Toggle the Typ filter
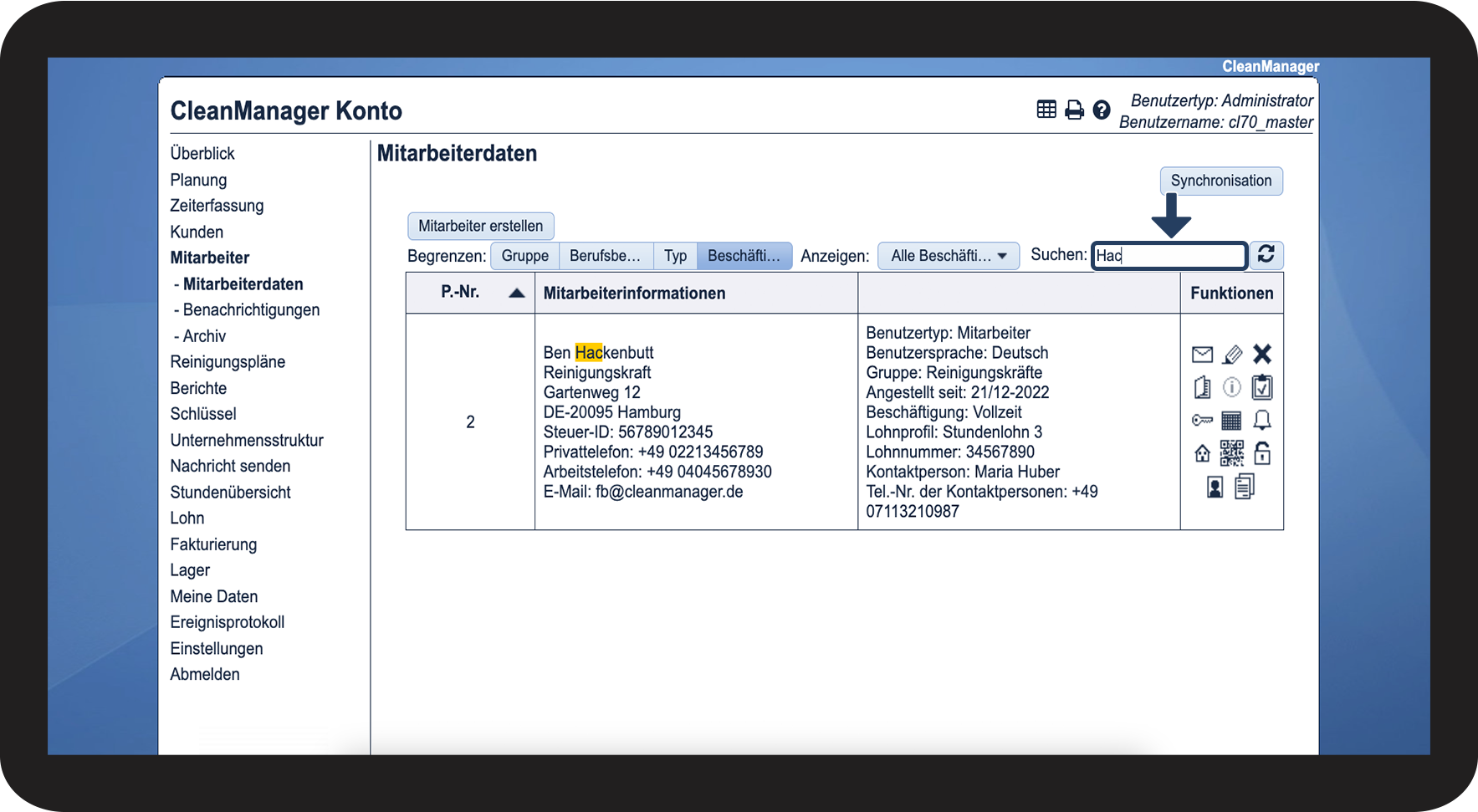Image resolution: width=1478 pixels, height=812 pixels. [x=675, y=256]
